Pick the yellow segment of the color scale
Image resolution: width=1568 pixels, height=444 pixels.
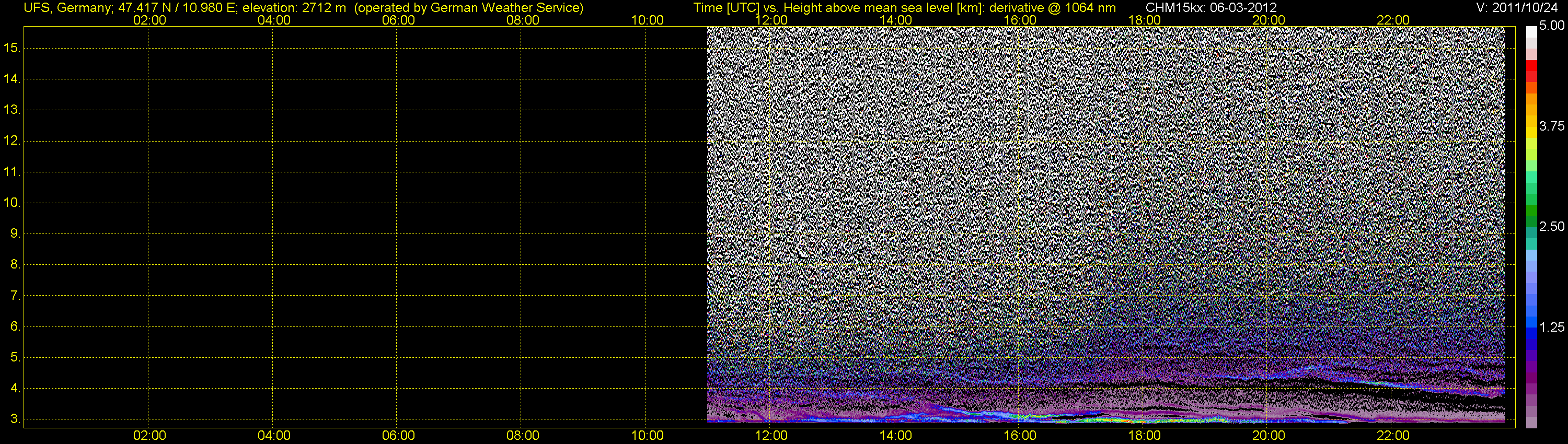click(x=1531, y=132)
